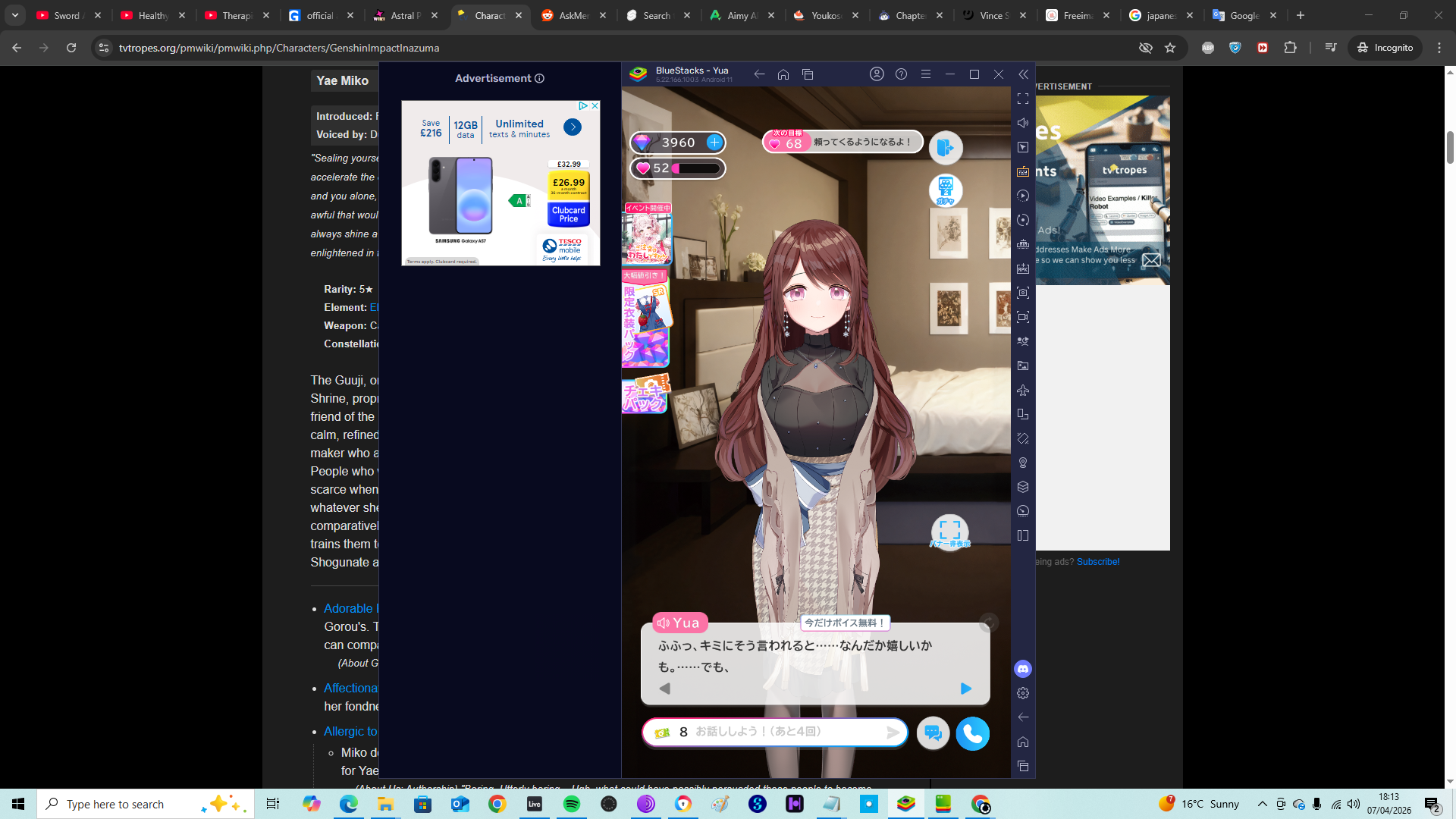Toggle BlueStacks volume speaker icon
This screenshot has width=1456, height=819.
coord(1023,123)
